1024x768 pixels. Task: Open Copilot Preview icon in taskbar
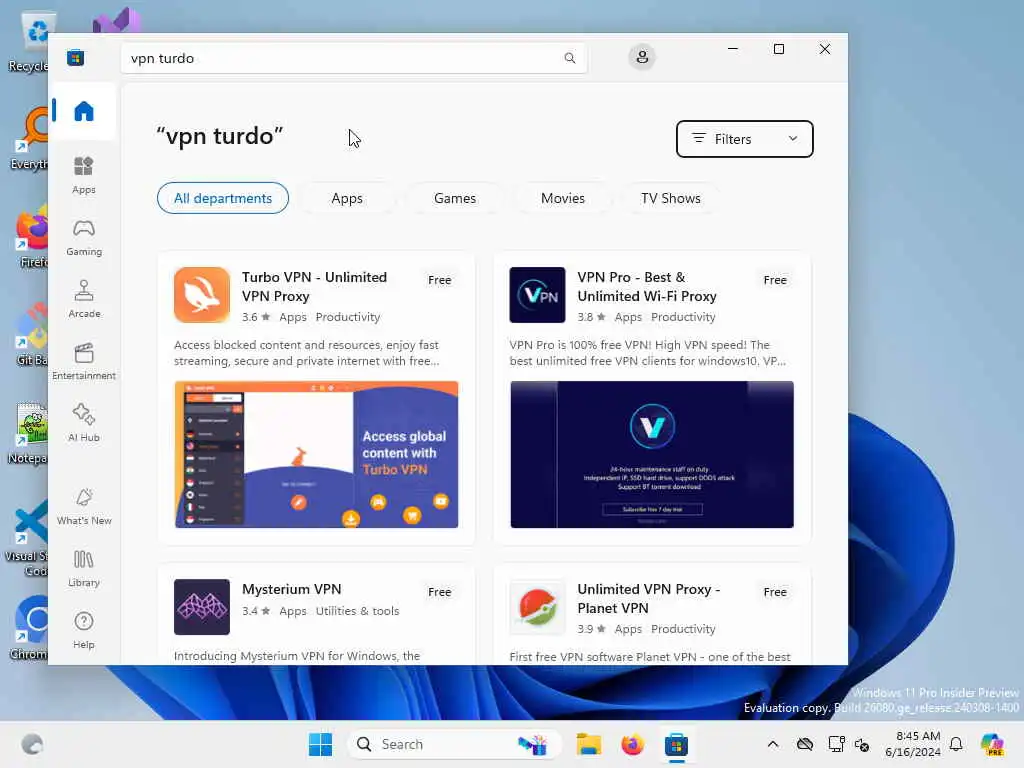992,744
